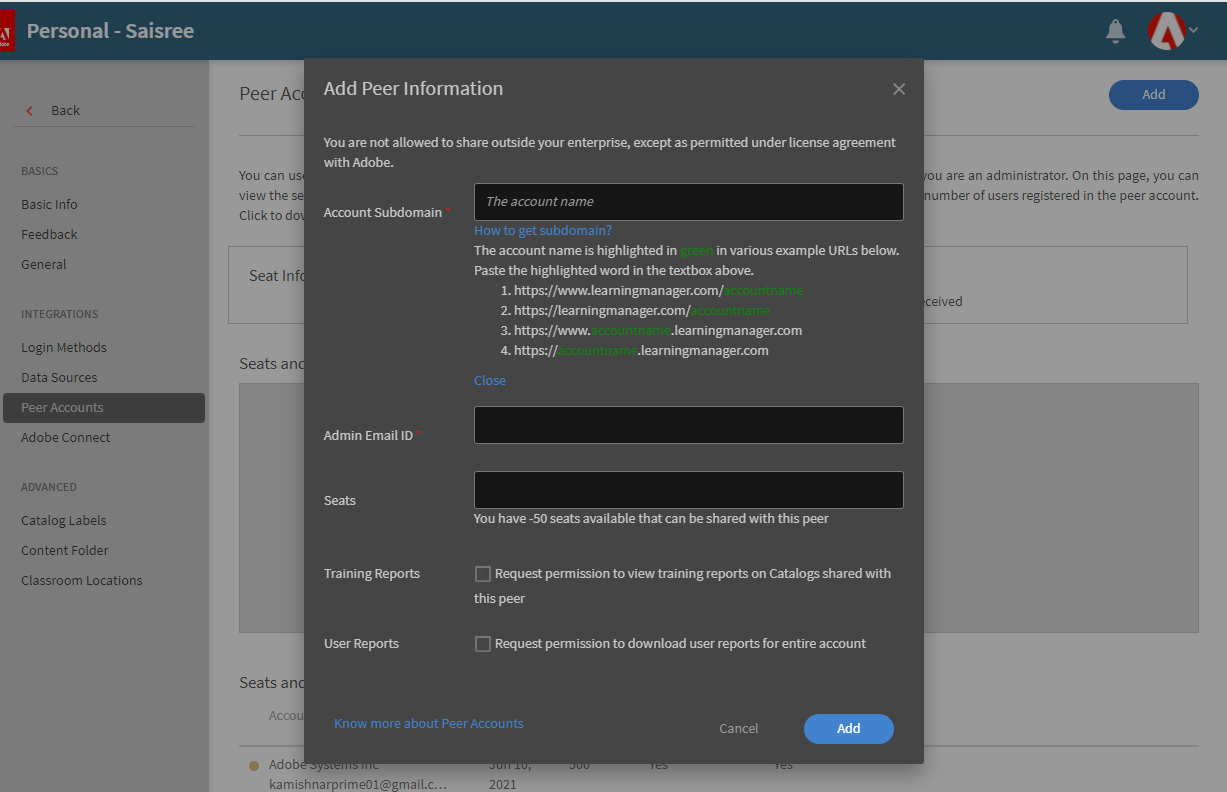This screenshot has height=792, width=1227.
Task: Click the Account Subdomain text field
Action: (688, 202)
